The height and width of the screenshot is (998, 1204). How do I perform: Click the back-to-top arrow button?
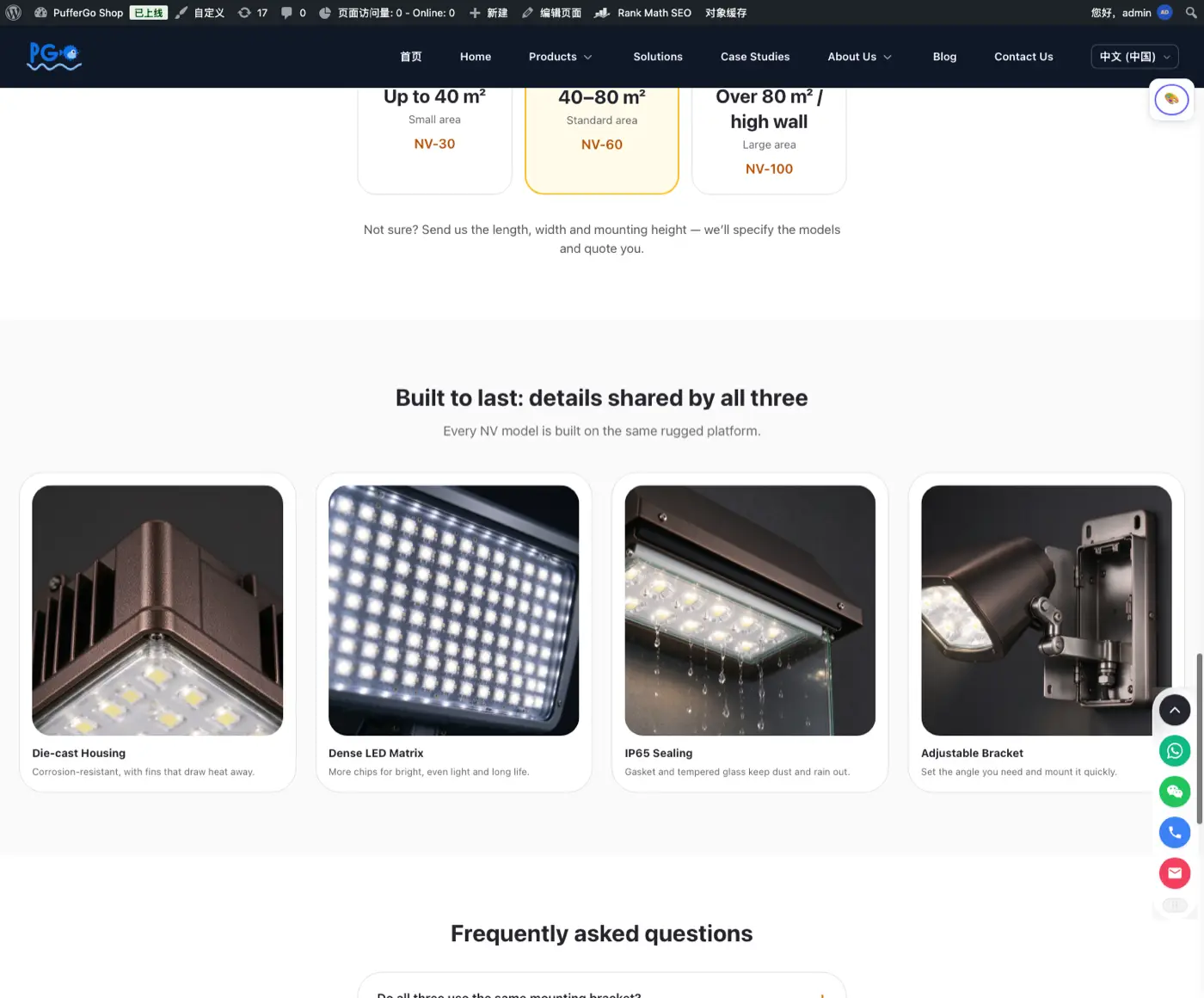1175,710
